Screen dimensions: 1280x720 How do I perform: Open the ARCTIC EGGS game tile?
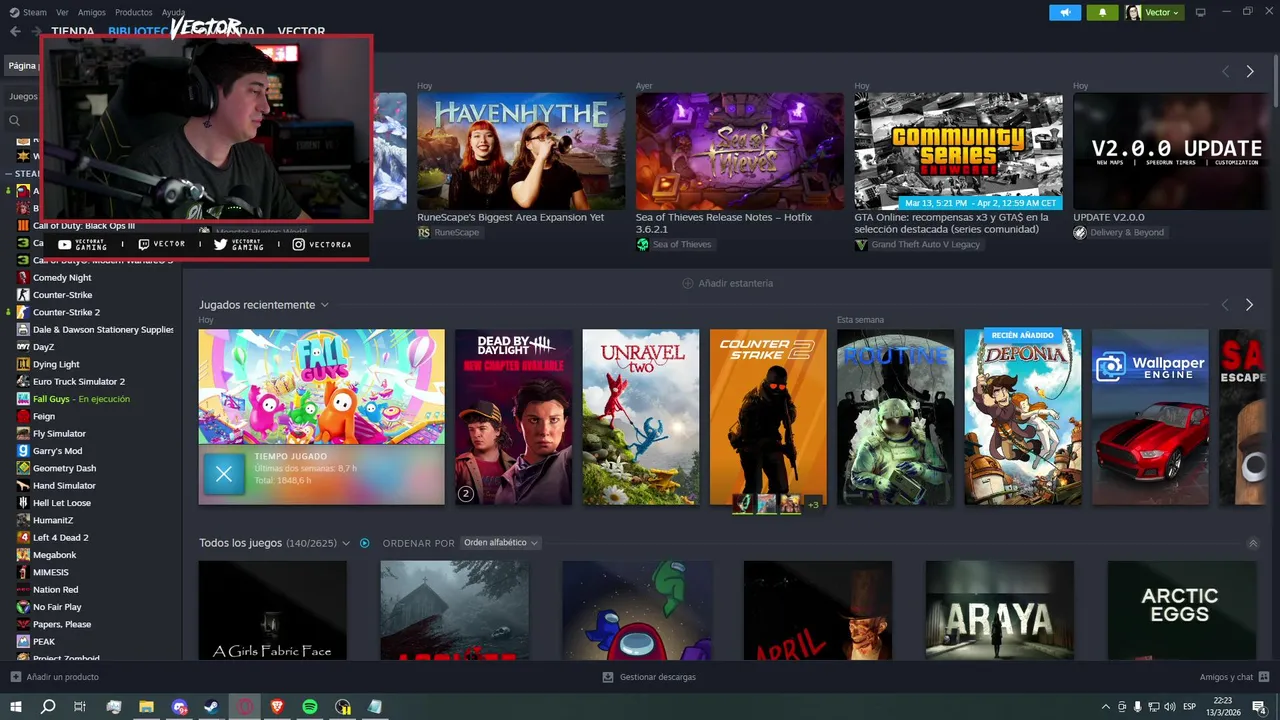[1181, 610]
